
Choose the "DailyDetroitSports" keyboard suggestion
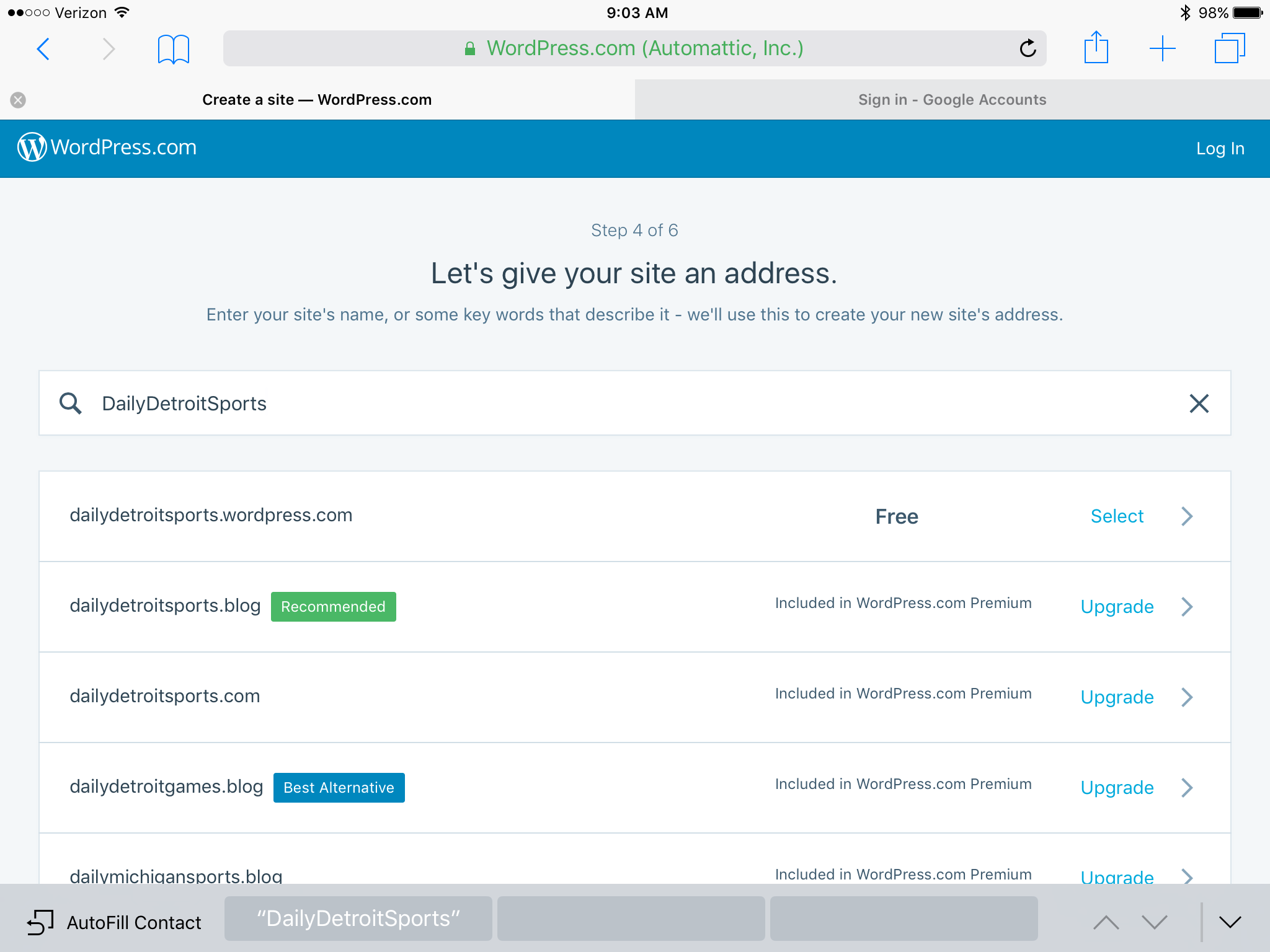click(358, 919)
